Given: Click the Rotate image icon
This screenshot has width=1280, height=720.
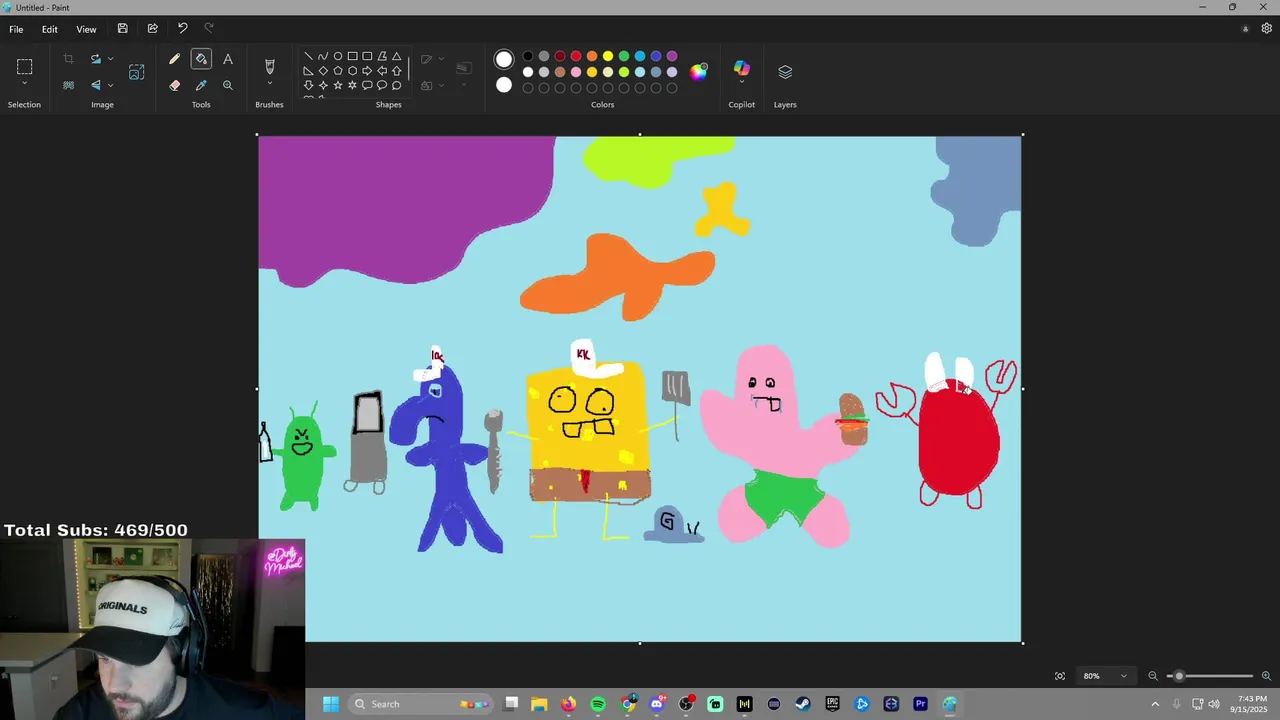Looking at the screenshot, I should tap(96, 59).
